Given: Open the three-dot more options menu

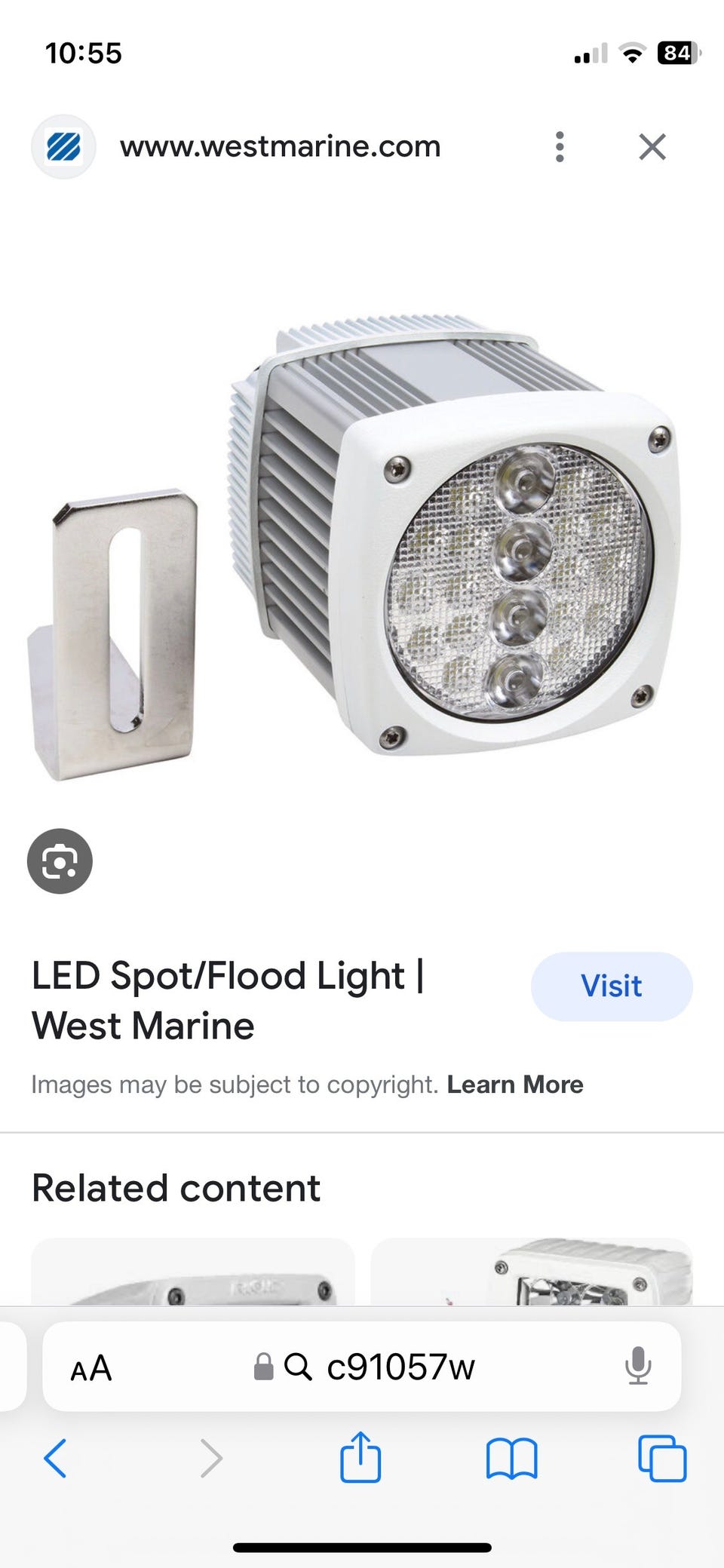Looking at the screenshot, I should pos(559,146).
